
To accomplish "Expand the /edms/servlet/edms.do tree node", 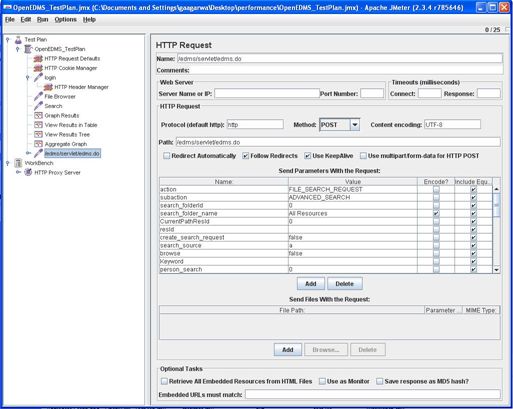I will (x=28, y=153).
